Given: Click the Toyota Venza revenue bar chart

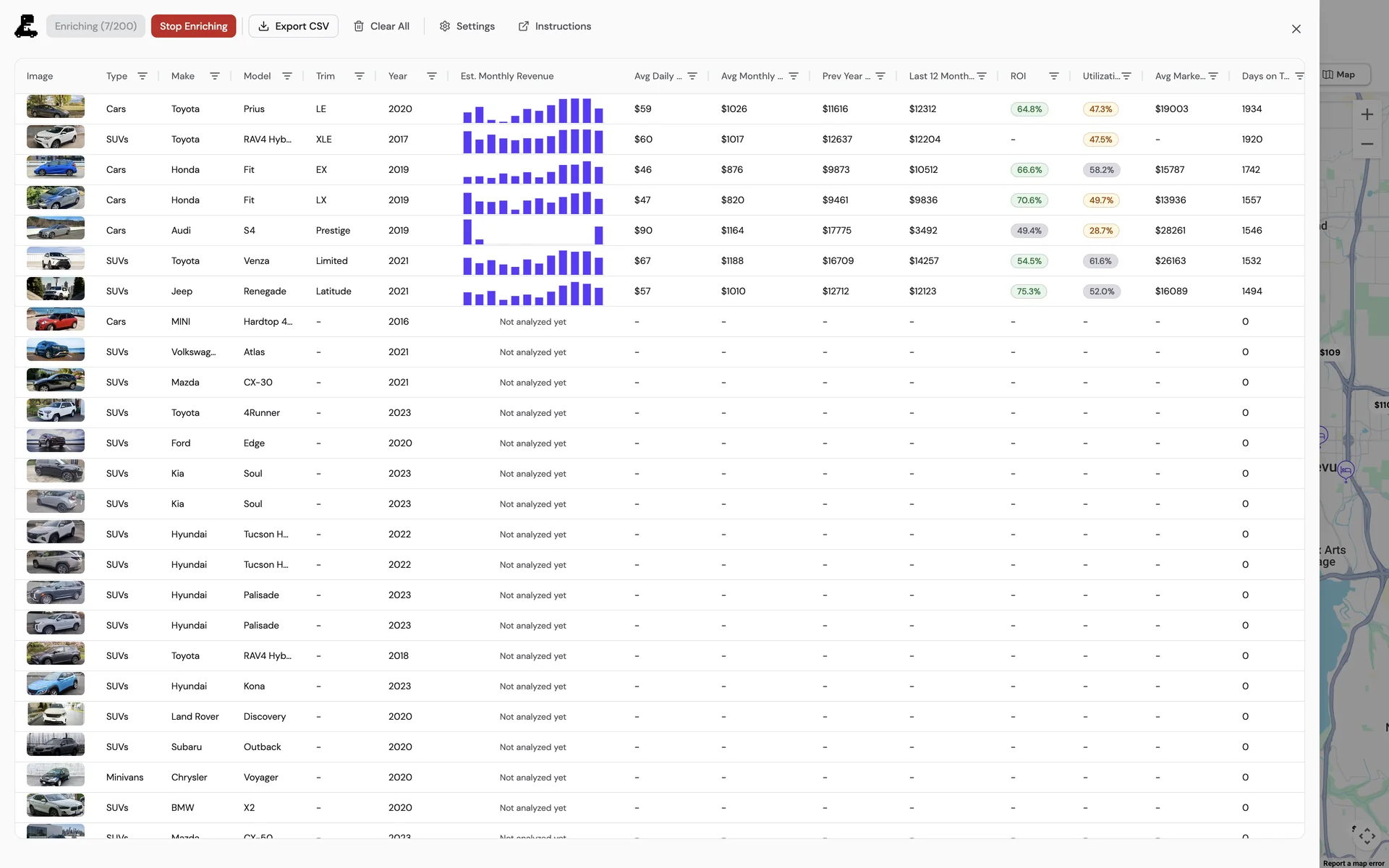Looking at the screenshot, I should (533, 261).
